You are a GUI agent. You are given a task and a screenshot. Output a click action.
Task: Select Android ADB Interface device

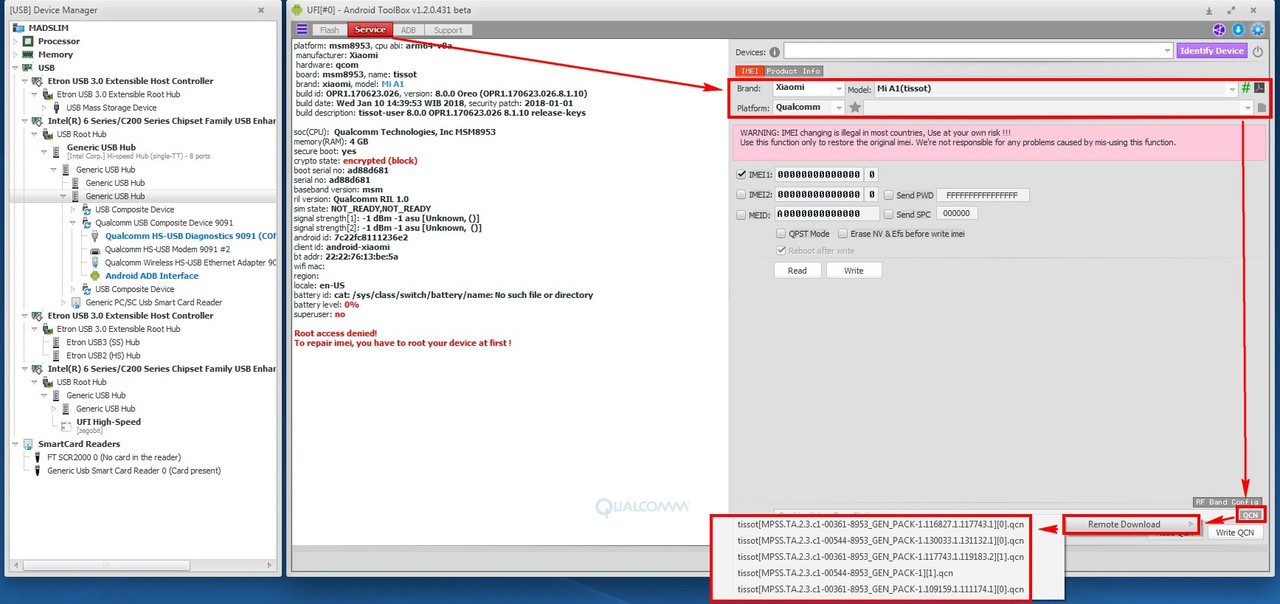(152, 276)
